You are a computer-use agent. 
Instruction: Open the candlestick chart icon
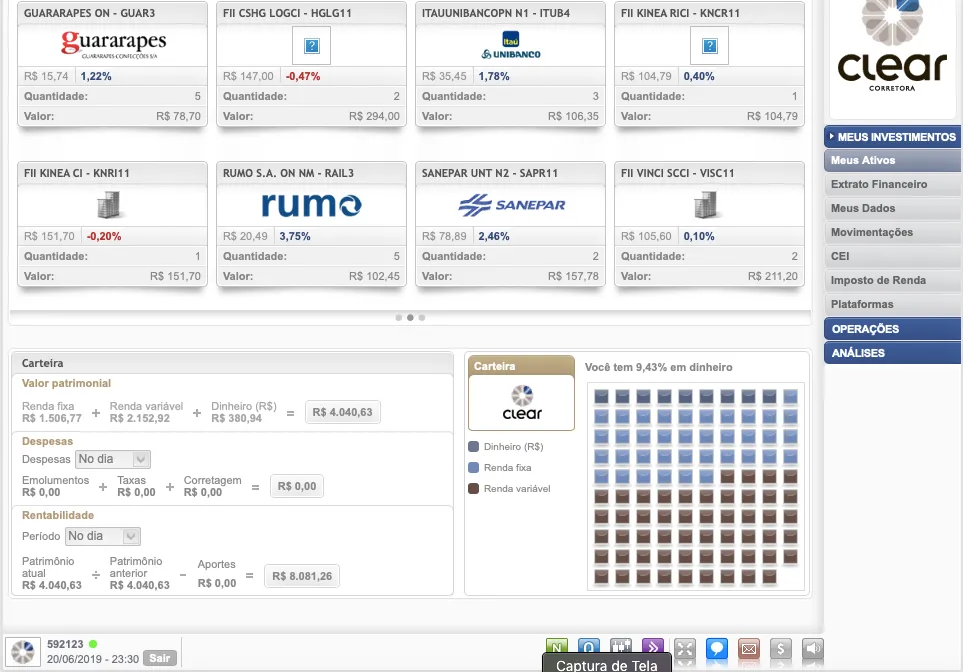pyautogui.click(x=621, y=648)
